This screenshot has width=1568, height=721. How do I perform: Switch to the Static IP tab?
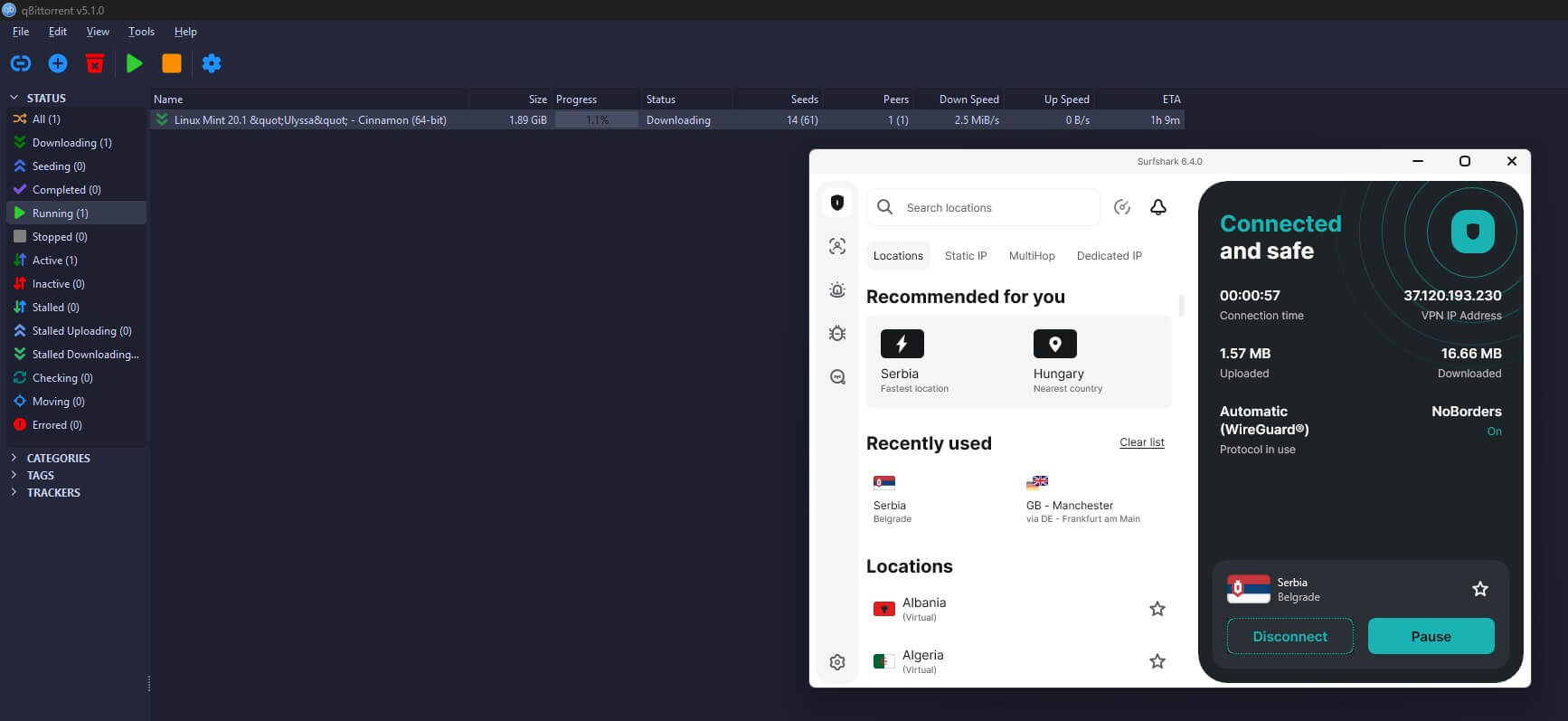click(x=966, y=256)
